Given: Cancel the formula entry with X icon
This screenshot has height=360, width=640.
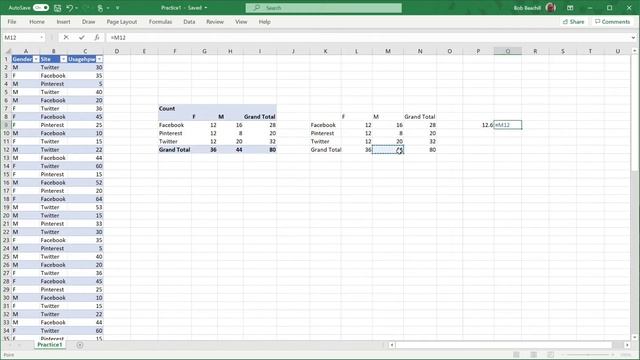Looking at the screenshot, I should tap(66, 38).
